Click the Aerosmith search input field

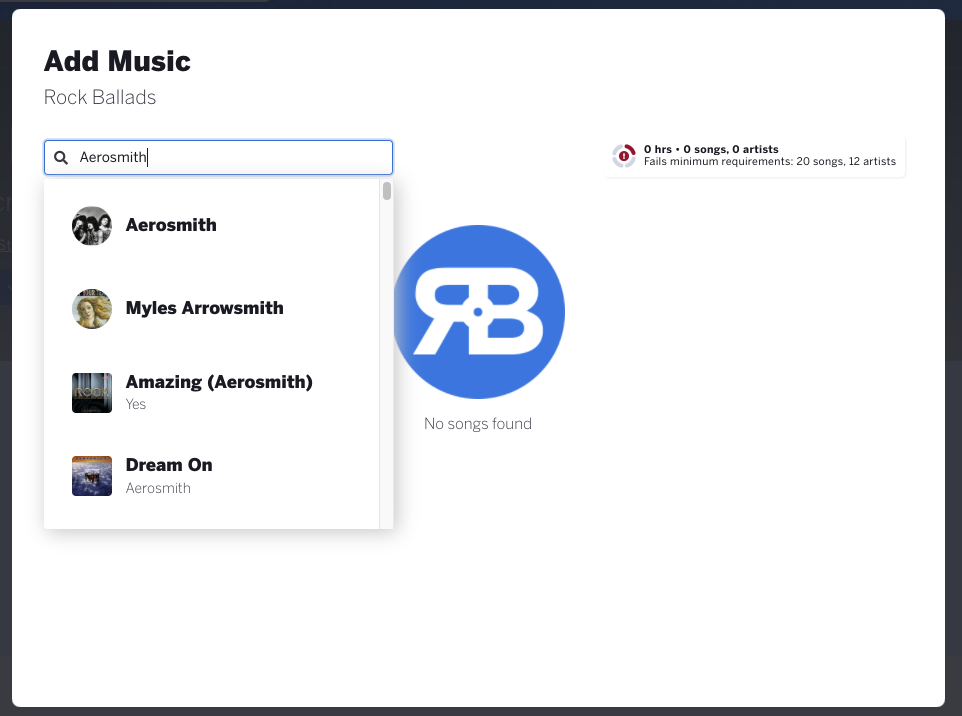click(x=218, y=158)
